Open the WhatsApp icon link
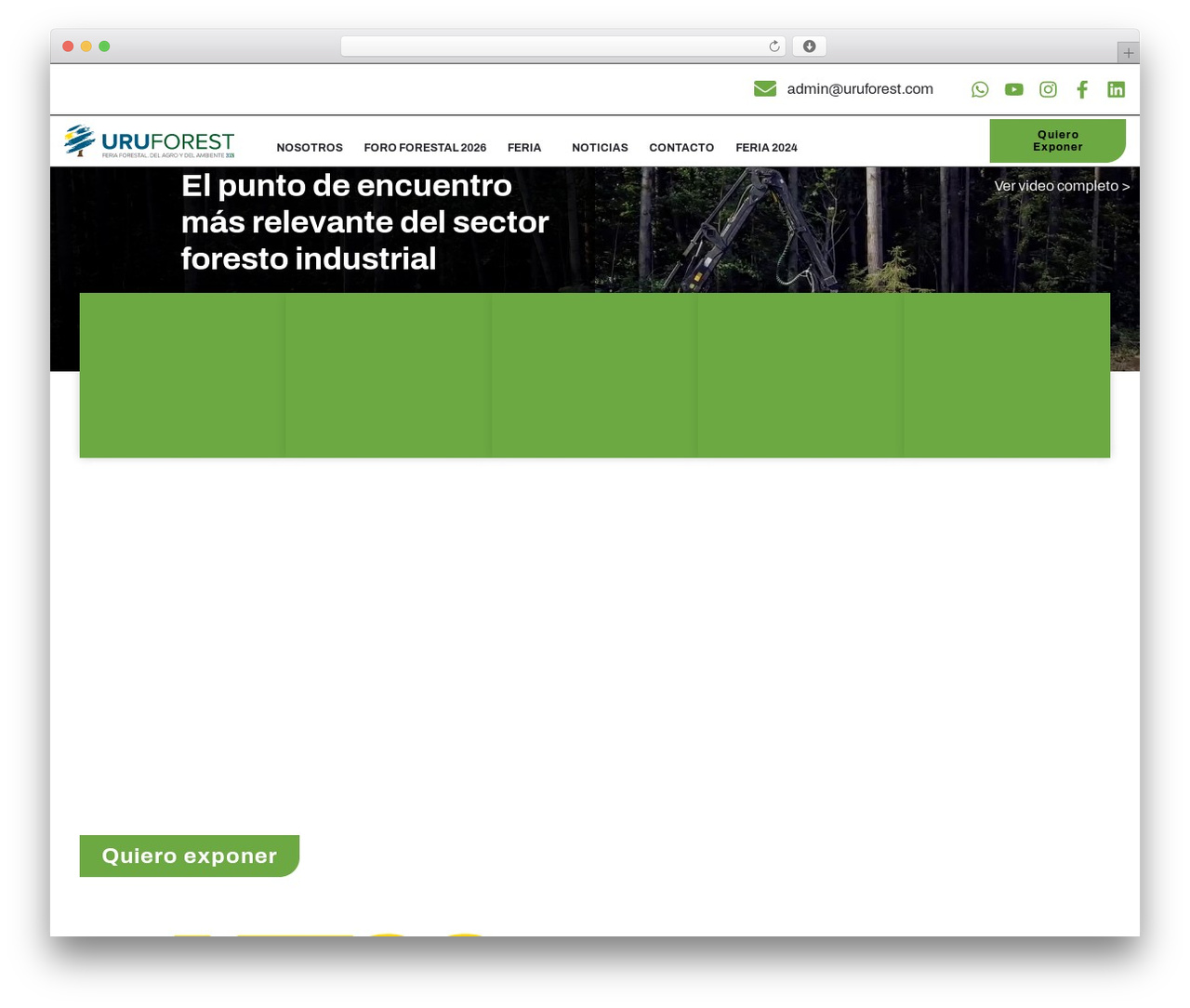This screenshot has width=1190, height=1008. coord(980,89)
